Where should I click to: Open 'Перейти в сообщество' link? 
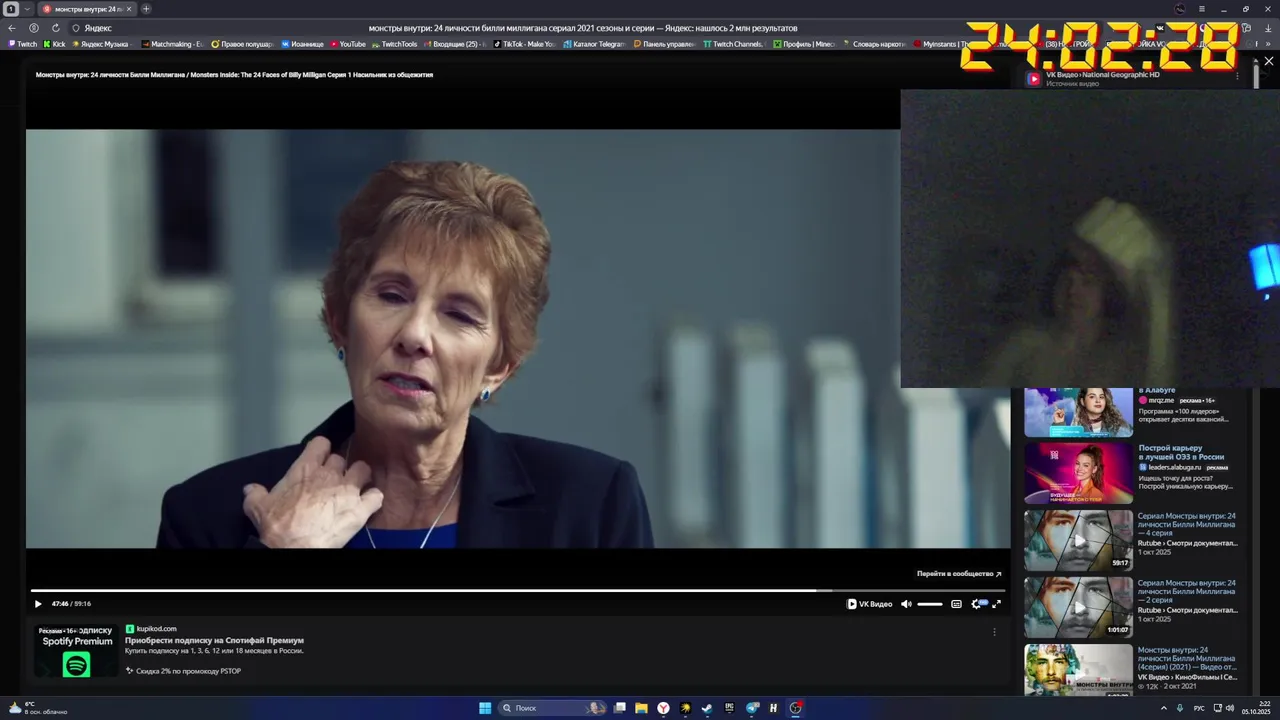coord(959,574)
